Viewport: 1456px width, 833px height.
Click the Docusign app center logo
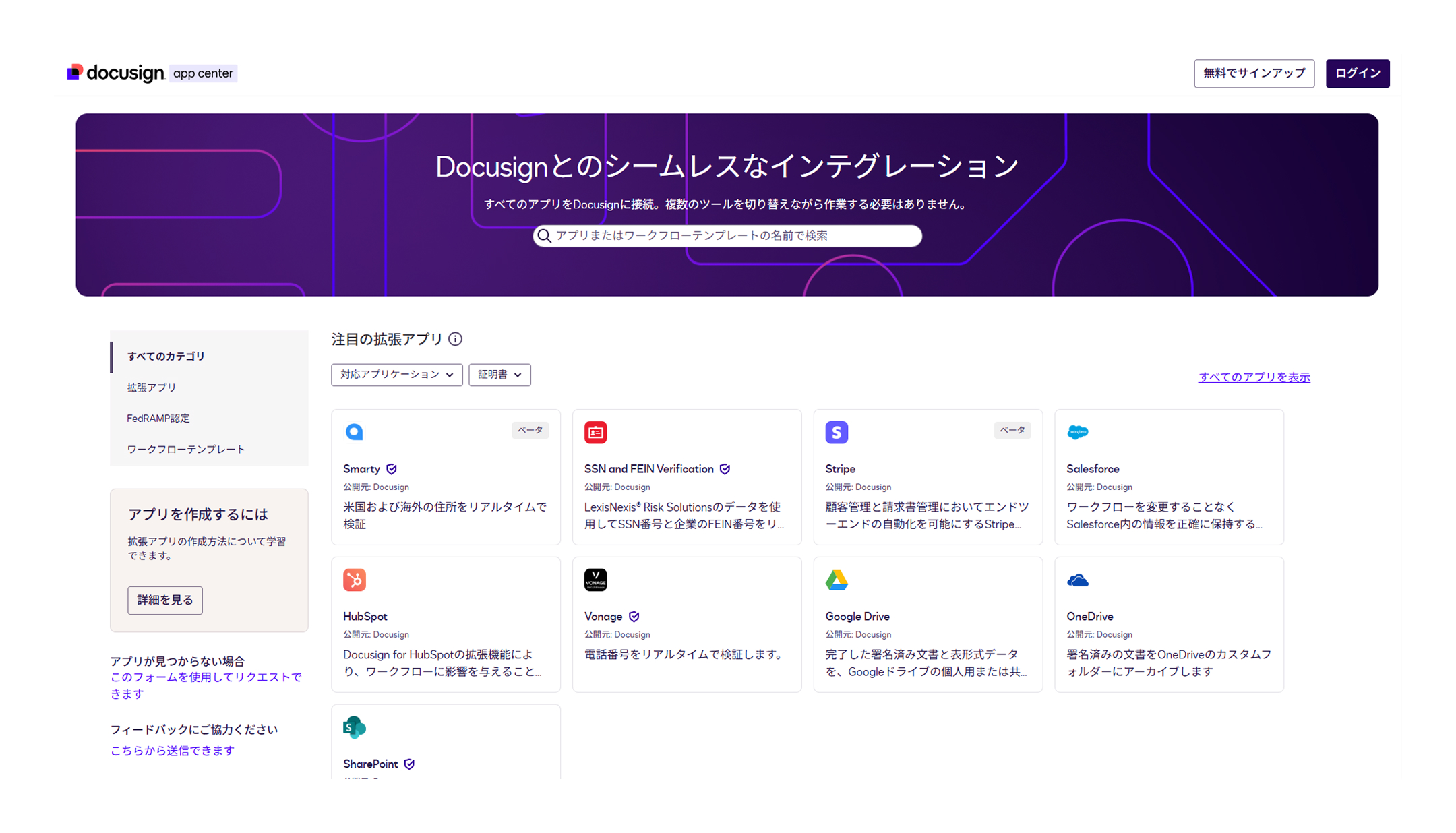pyautogui.click(x=152, y=73)
